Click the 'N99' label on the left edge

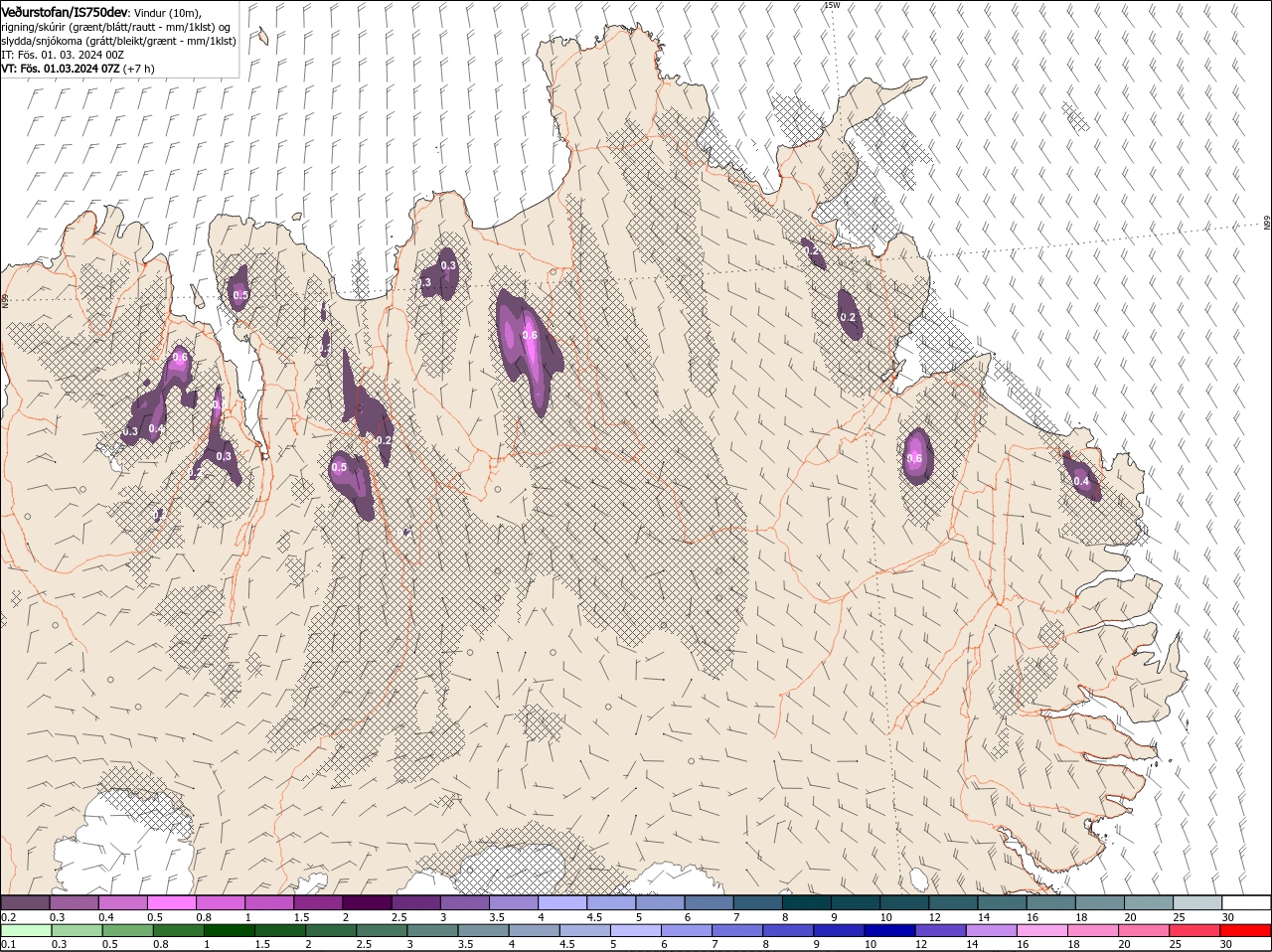(5, 299)
